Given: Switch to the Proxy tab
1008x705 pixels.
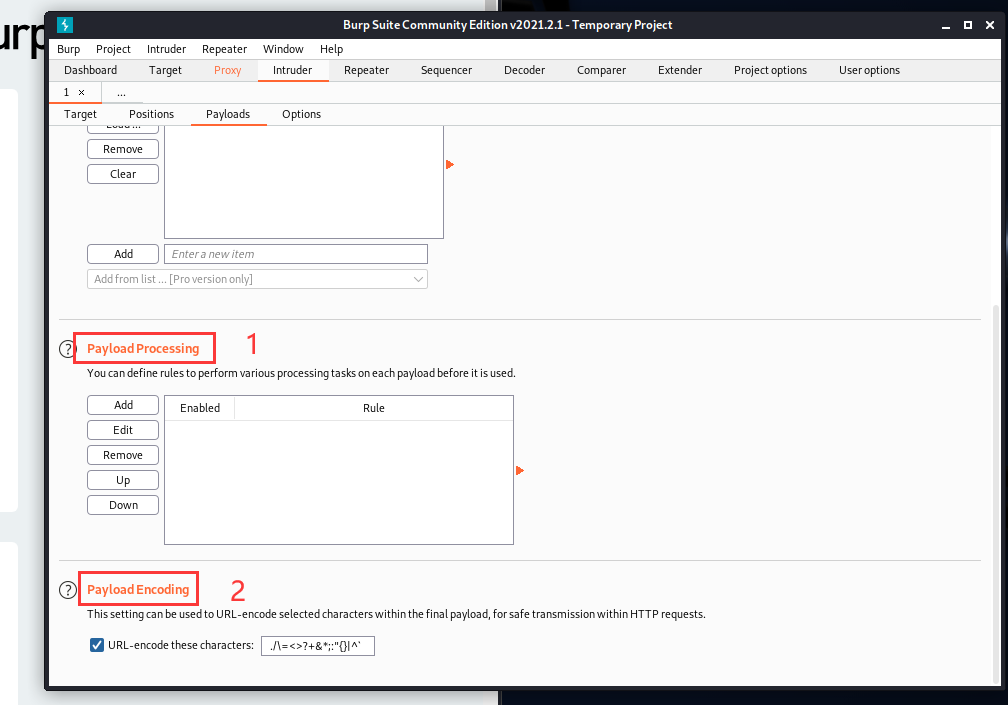Looking at the screenshot, I should (228, 70).
